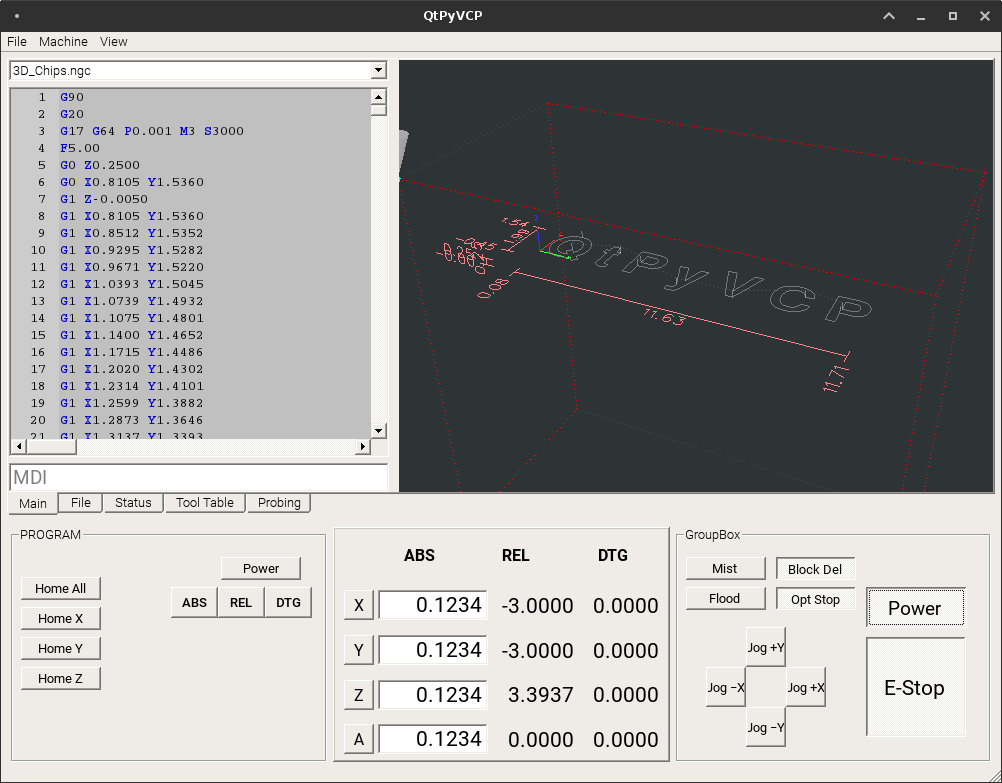The width and height of the screenshot is (1002, 783).
Task: Click the Y axis button
Action: click(358, 650)
